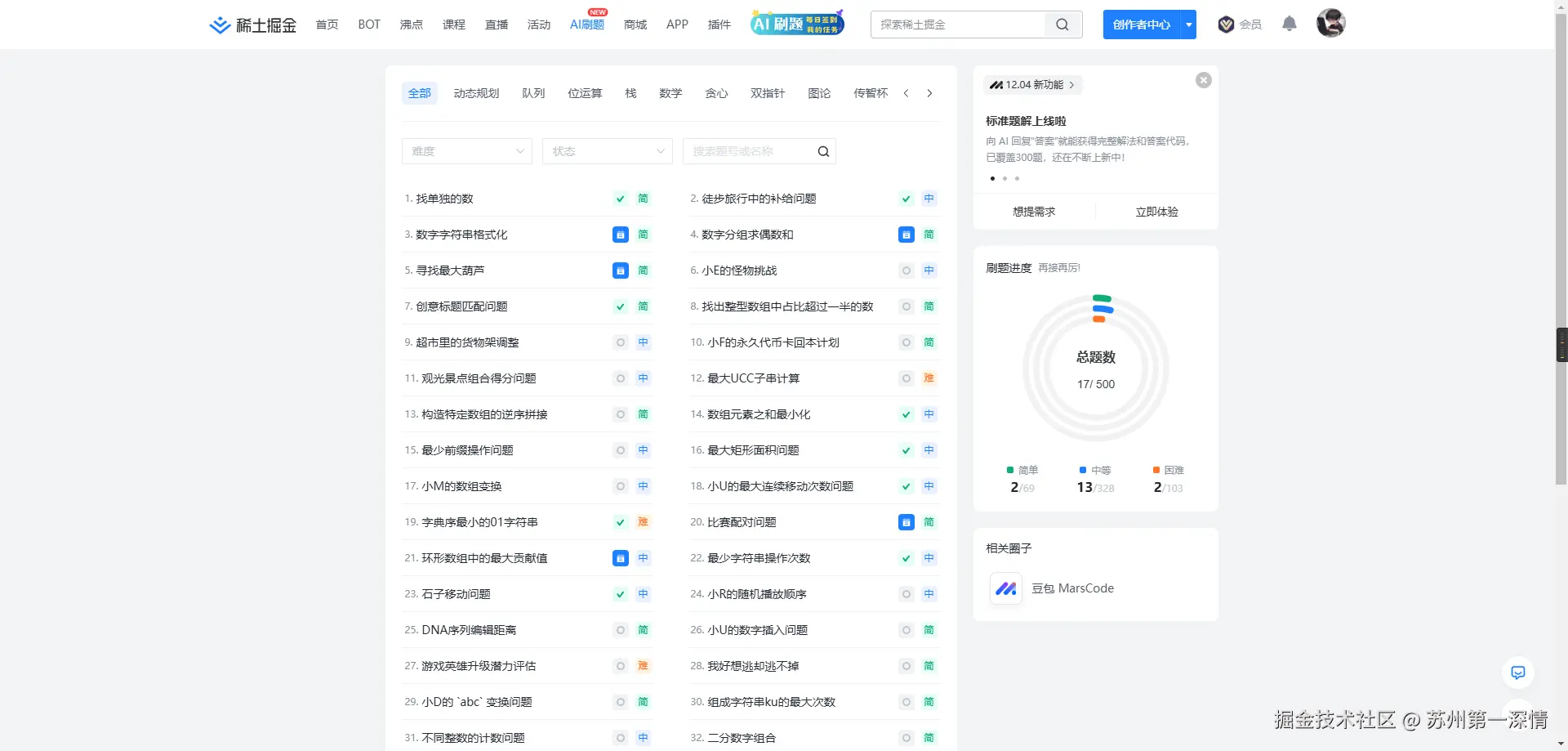Viewport: 1568px width, 751px height.
Task: Open the 难度 difficulty dropdown
Action: click(x=466, y=151)
